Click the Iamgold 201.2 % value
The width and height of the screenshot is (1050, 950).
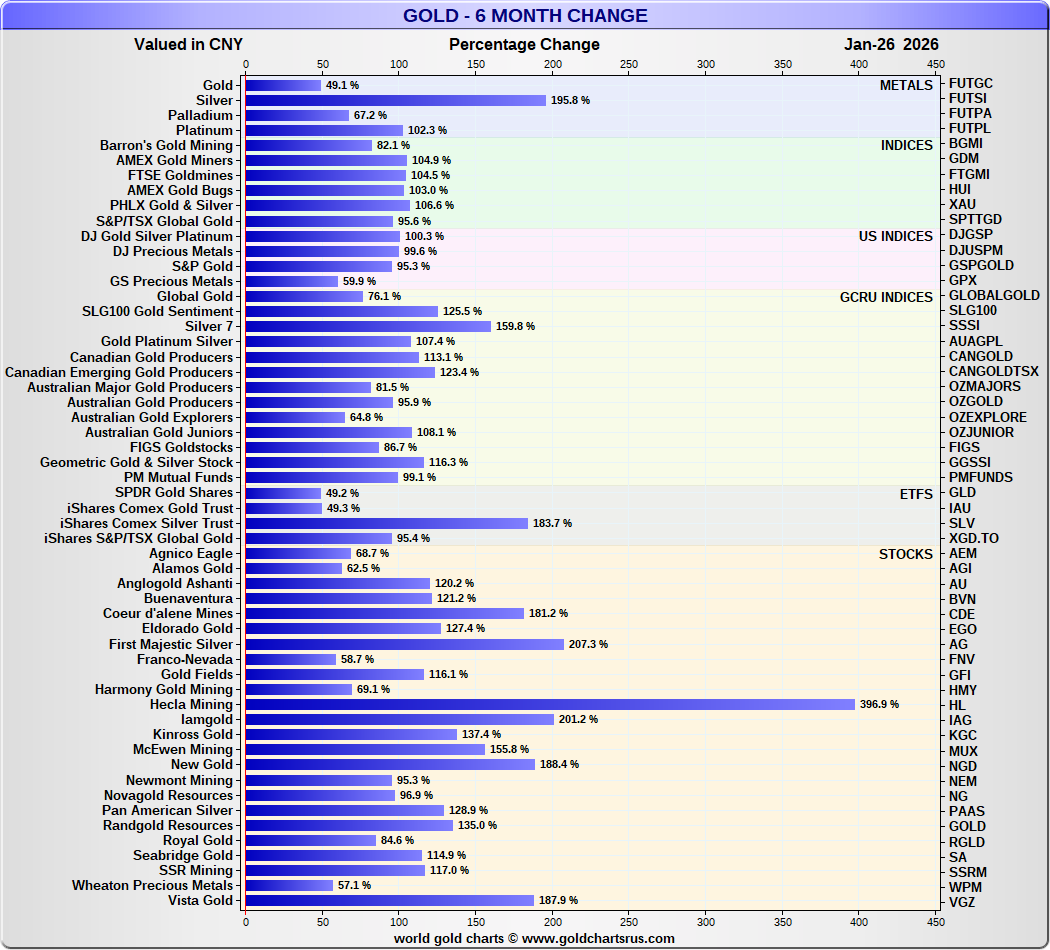(x=578, y=720)
